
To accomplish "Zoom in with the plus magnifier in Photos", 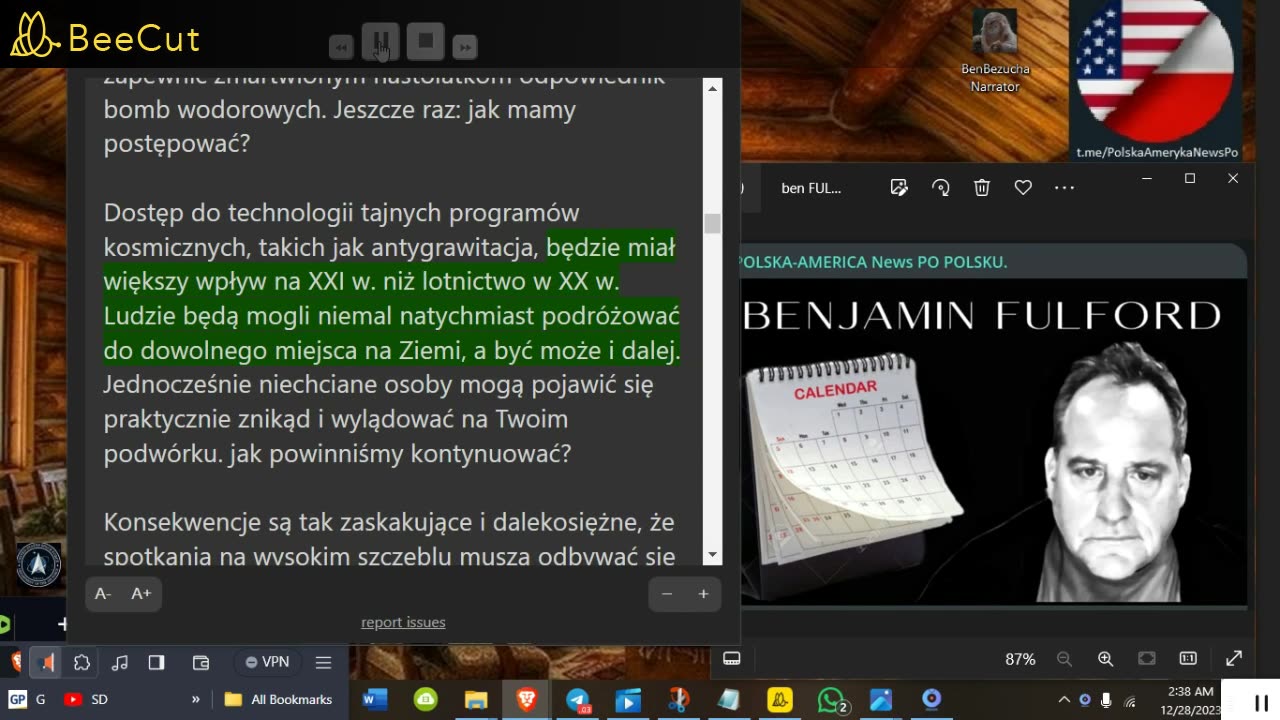I will [x=1105, y=658].
